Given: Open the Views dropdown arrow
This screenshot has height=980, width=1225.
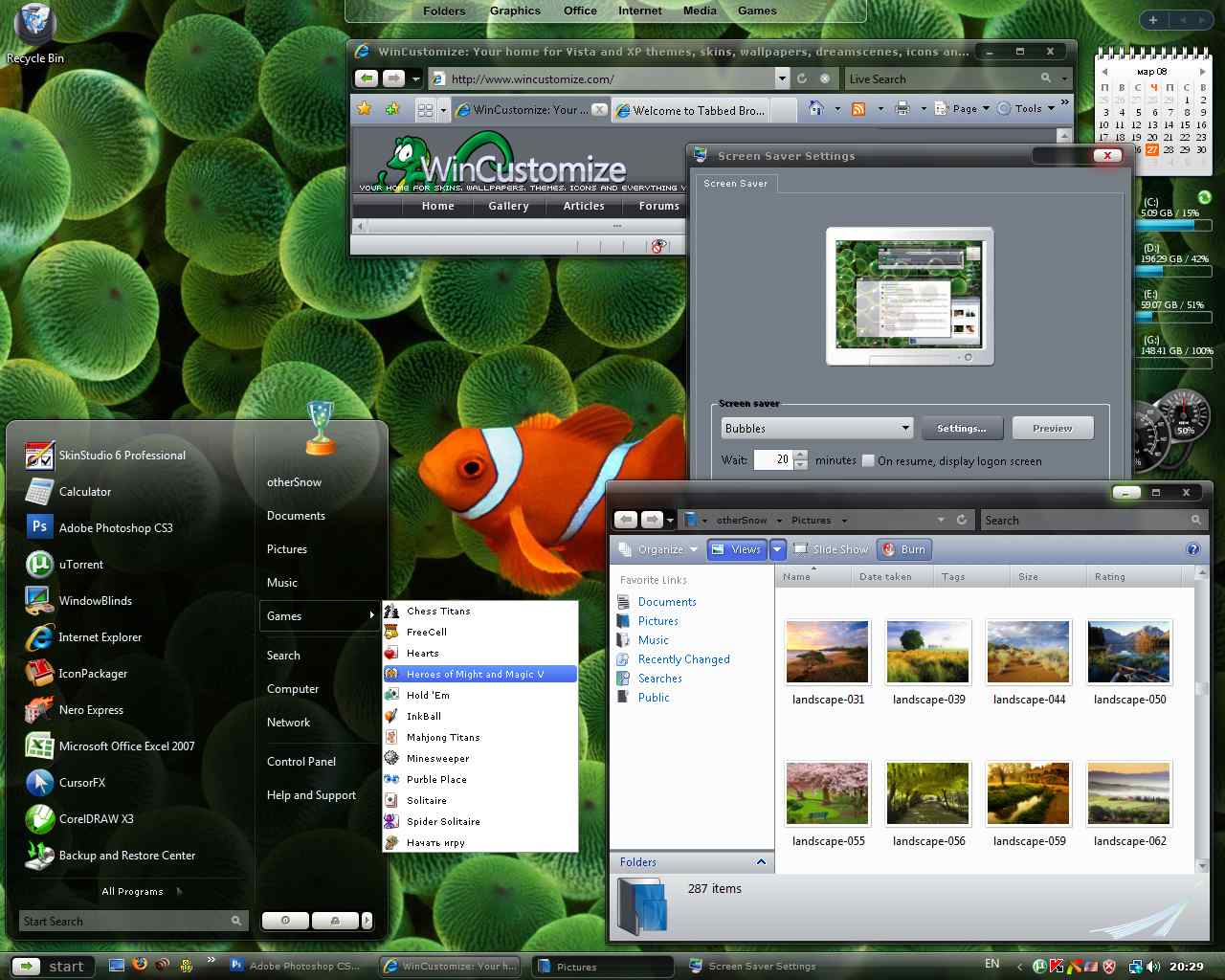Looking at the screenshot, I should [777, 549].
